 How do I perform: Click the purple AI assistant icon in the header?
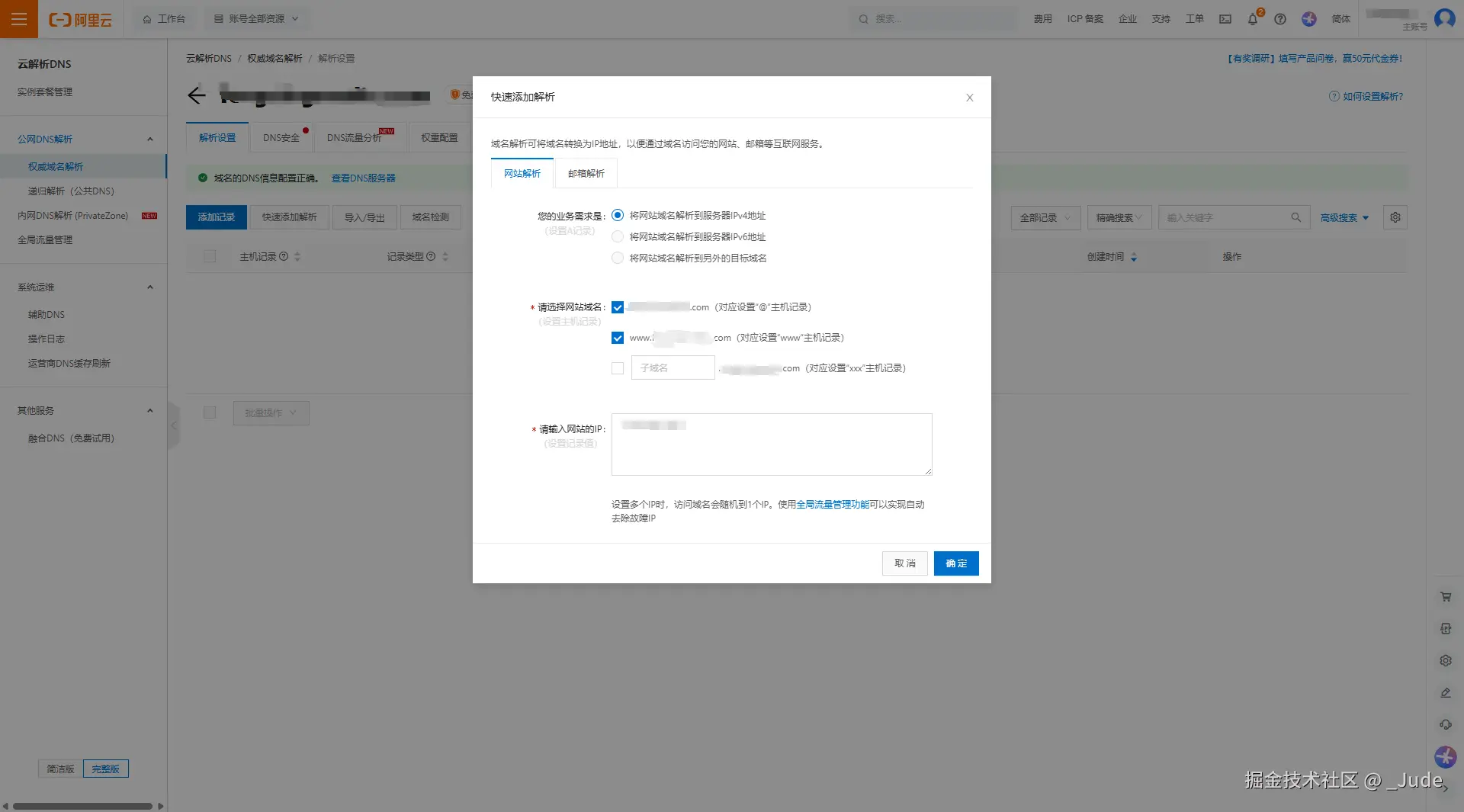[1309, 19]
